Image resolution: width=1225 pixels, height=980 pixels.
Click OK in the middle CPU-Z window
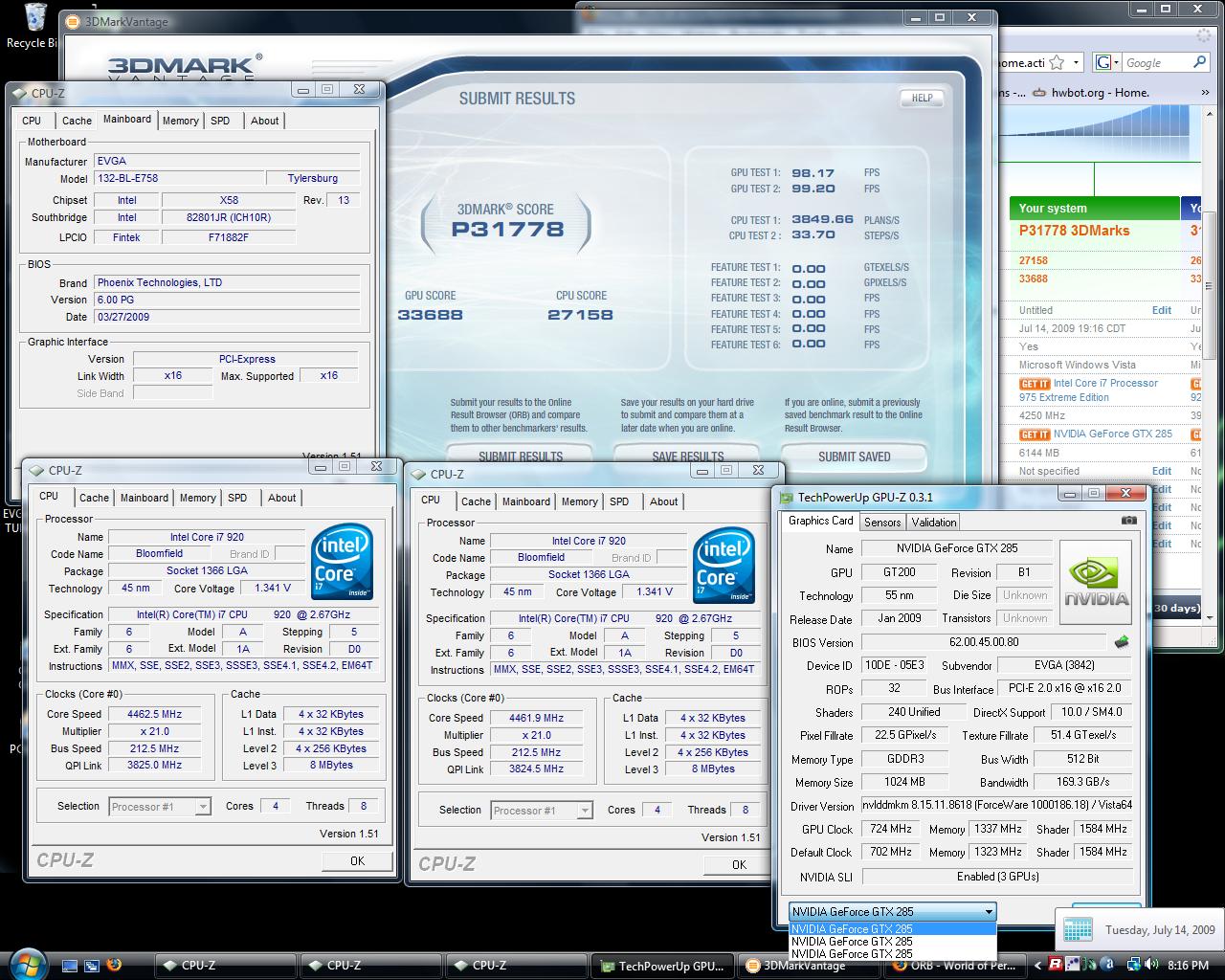[739, 864]
